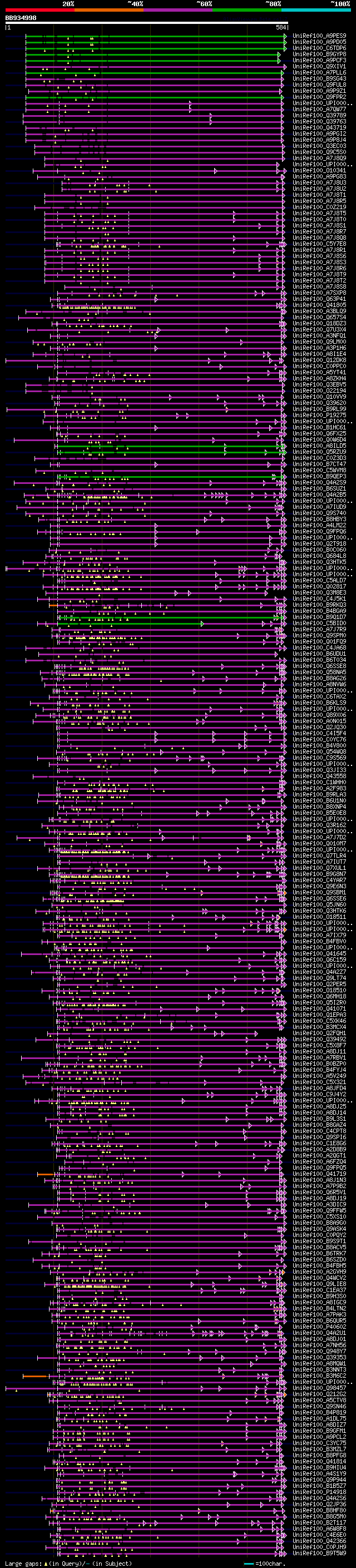Open hit UniRef100_A9PES9

tap(319, 36)
